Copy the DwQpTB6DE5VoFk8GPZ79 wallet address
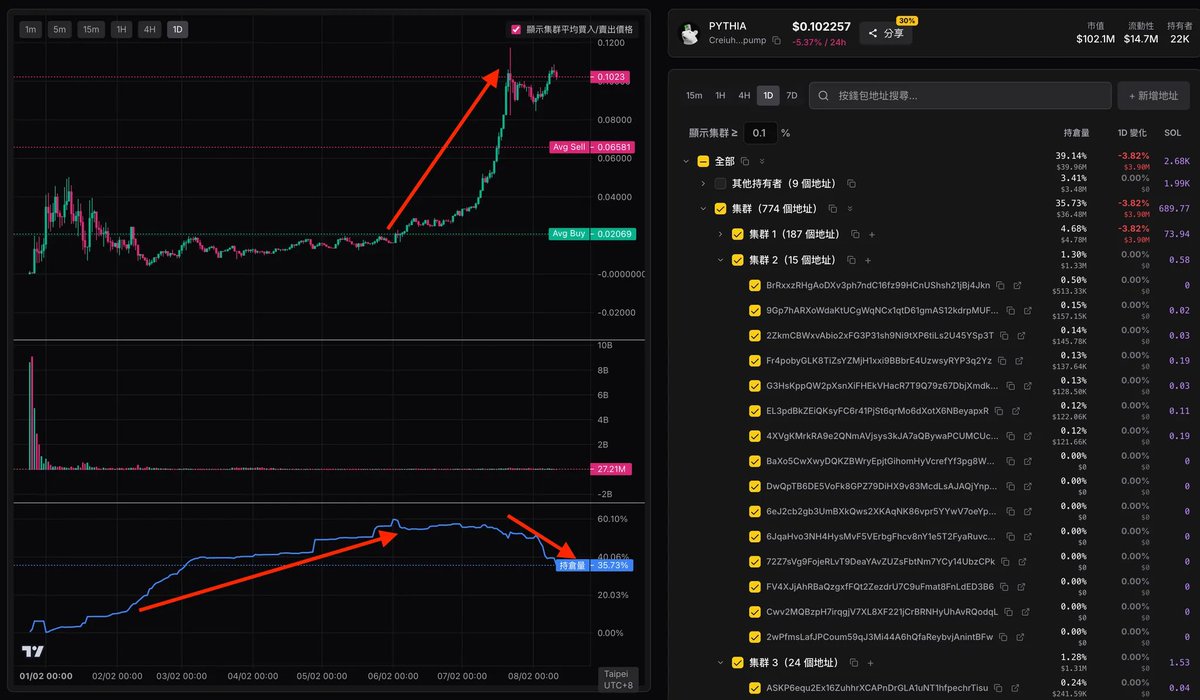 pos(1009,486)
